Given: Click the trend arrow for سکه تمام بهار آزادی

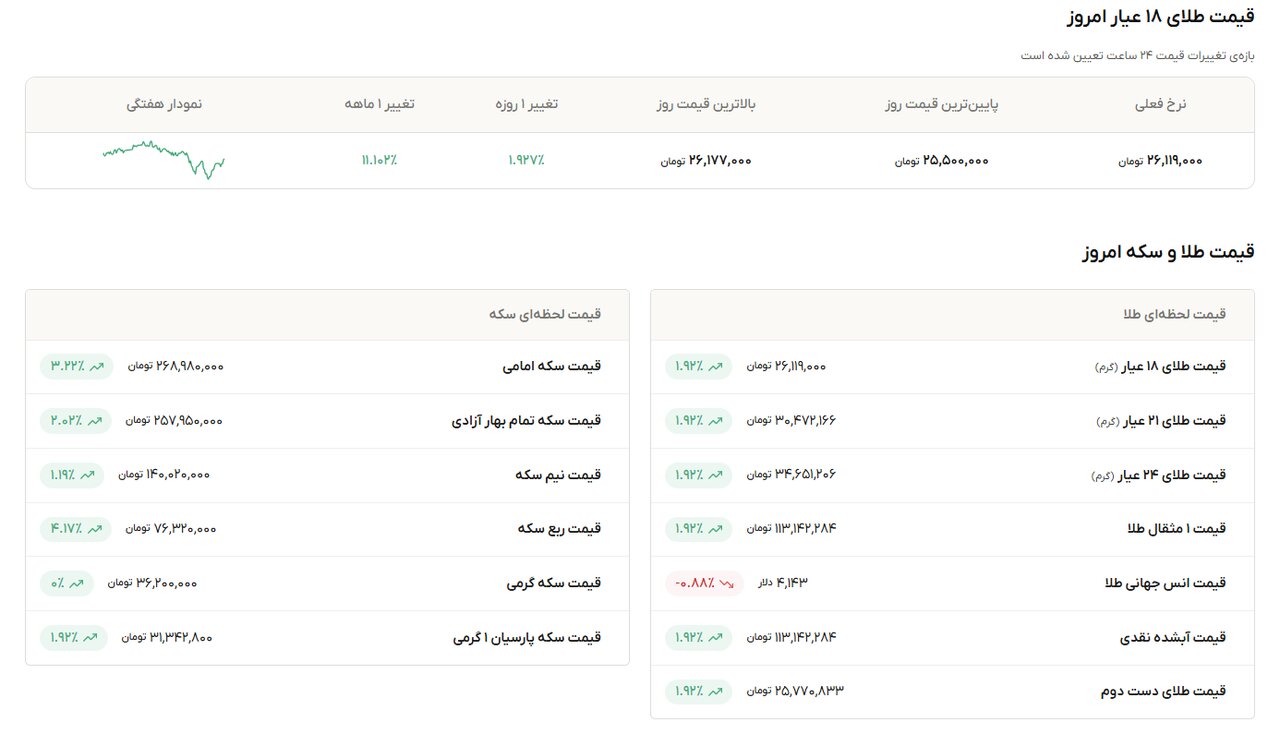Looking at the screenshot, I should pos(97,421).
